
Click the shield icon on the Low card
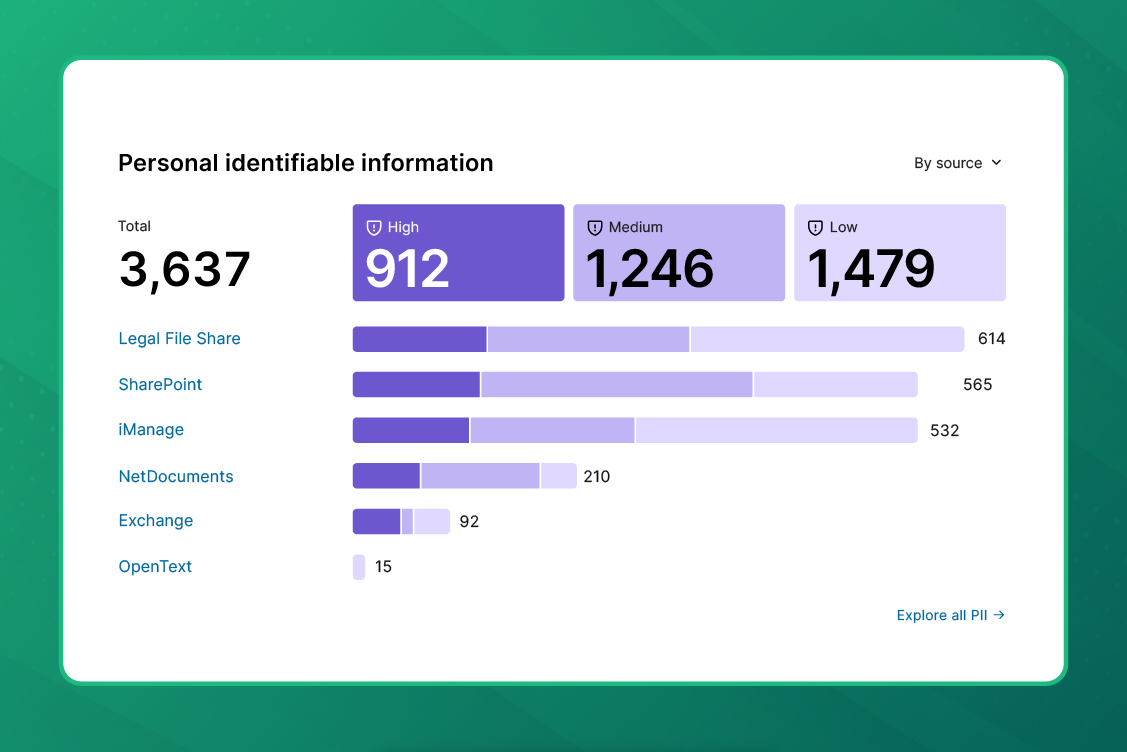(x=816, y=227)
